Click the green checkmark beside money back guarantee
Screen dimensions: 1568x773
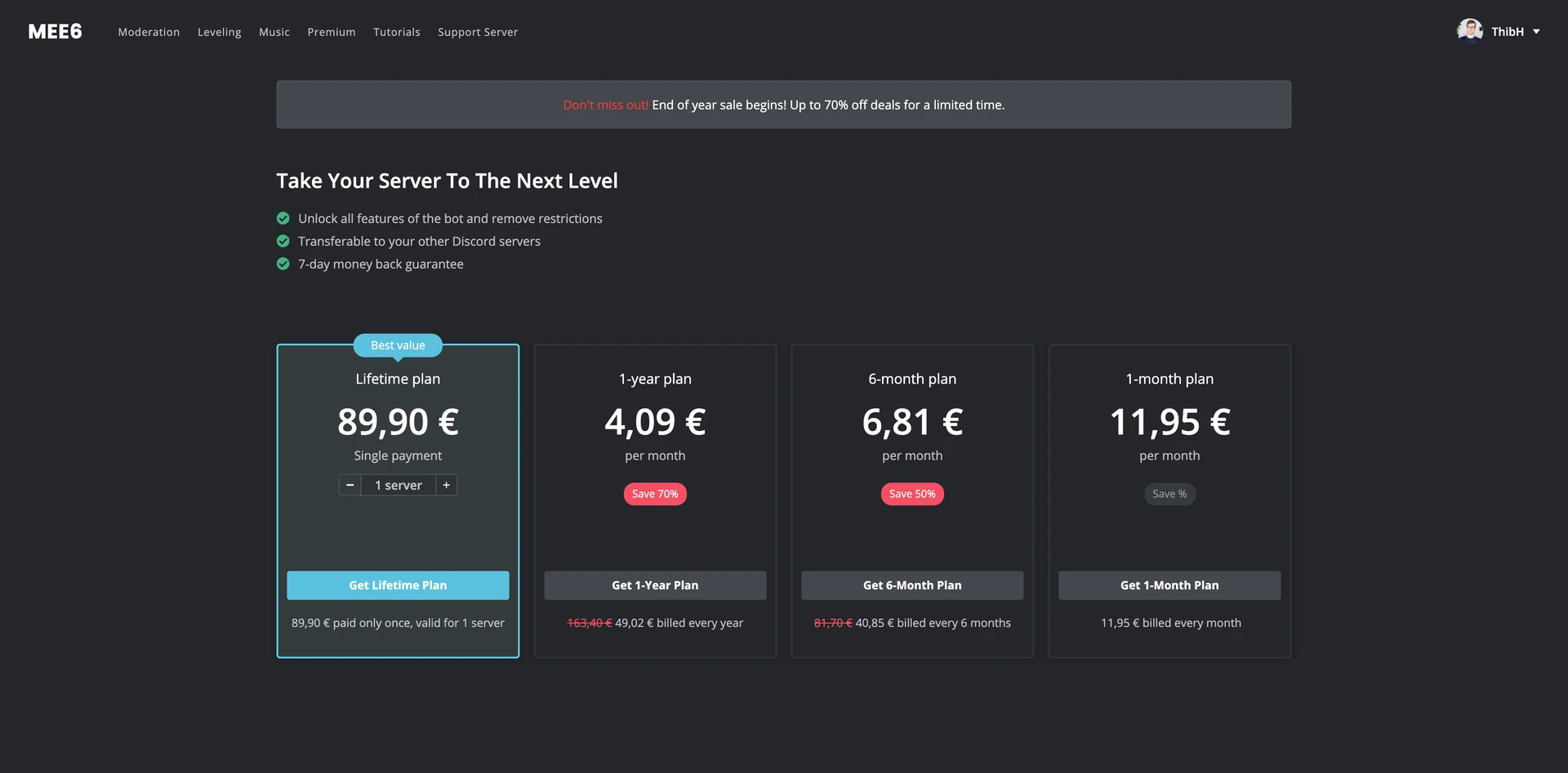point(283,264)
